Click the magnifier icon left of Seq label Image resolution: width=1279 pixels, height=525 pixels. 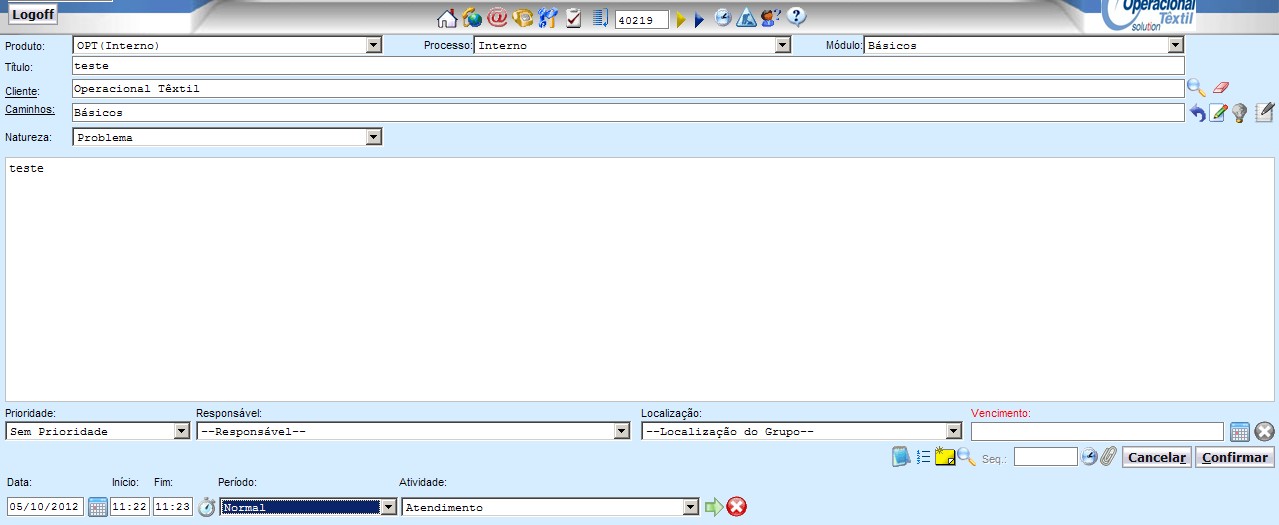tap(966, 457)
